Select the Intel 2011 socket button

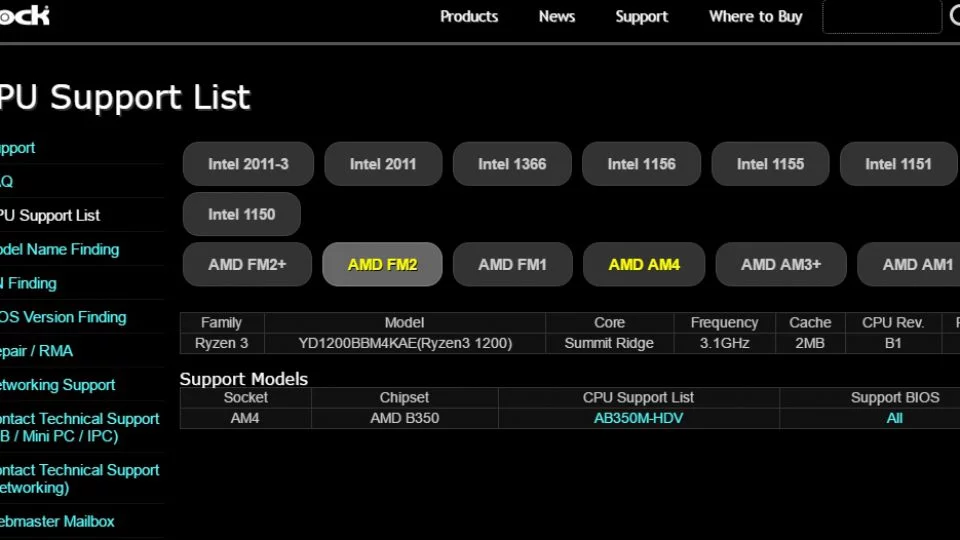pos(383,164)
